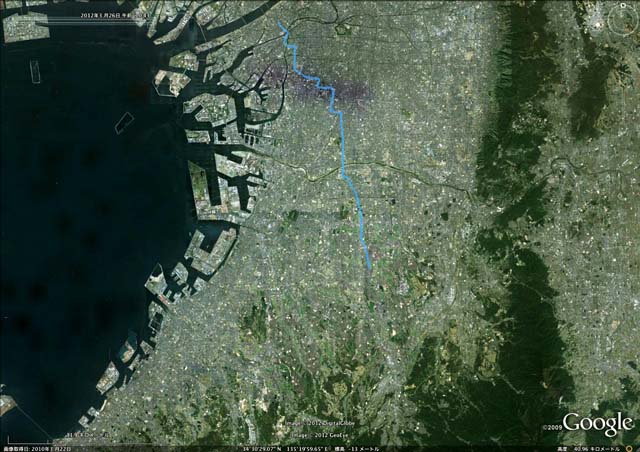Image resolution: width=640 pixels, height=452 pixels.
Task: Click the compass navigation ring
Action: click(622, 20)
